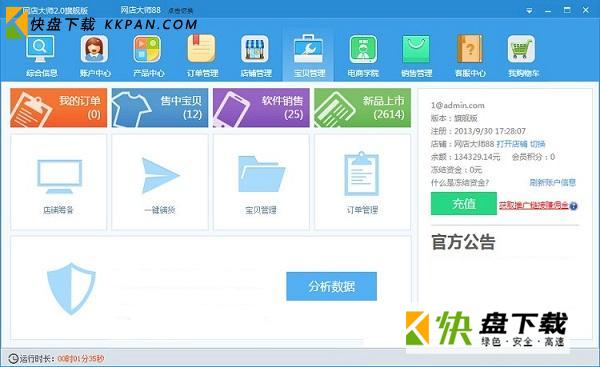600x367 pixels.
Task: Minimize the window
Action: pyautogui.click(x=548, y=11)
